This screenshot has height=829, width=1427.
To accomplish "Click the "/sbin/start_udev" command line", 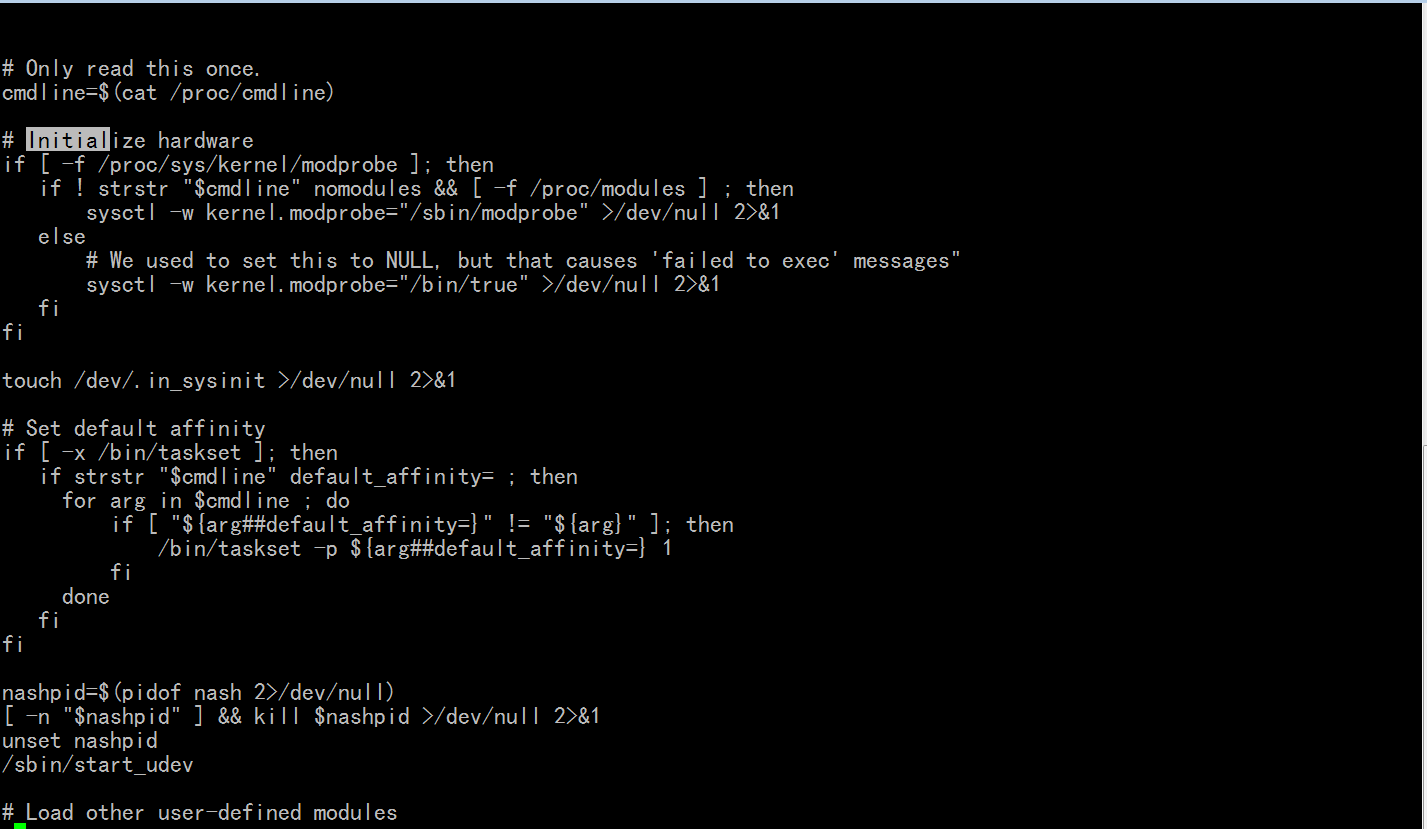I will (x=98, y=765).
